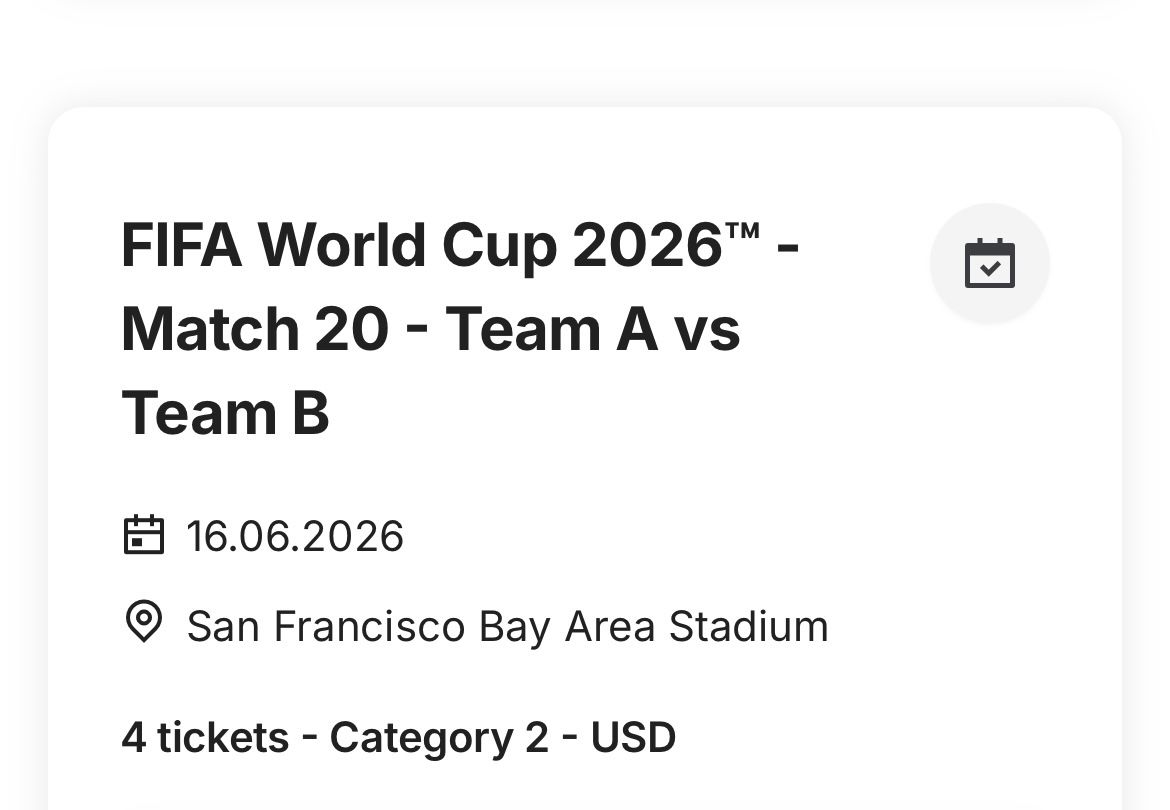The width and height of the screenshot is (1170, 810).
Task: Click the word 'FIFA' in heading
Action: 181,245
